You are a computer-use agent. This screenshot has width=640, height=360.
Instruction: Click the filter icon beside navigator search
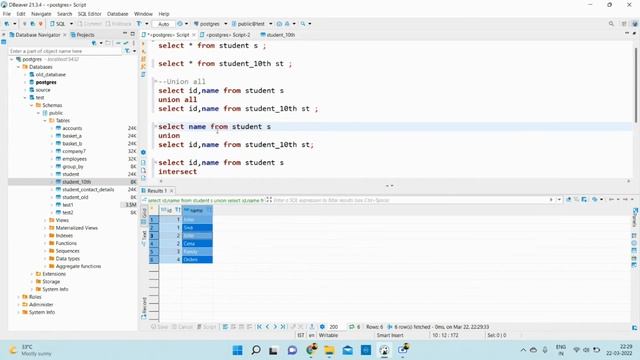click(x=127, y=51)
